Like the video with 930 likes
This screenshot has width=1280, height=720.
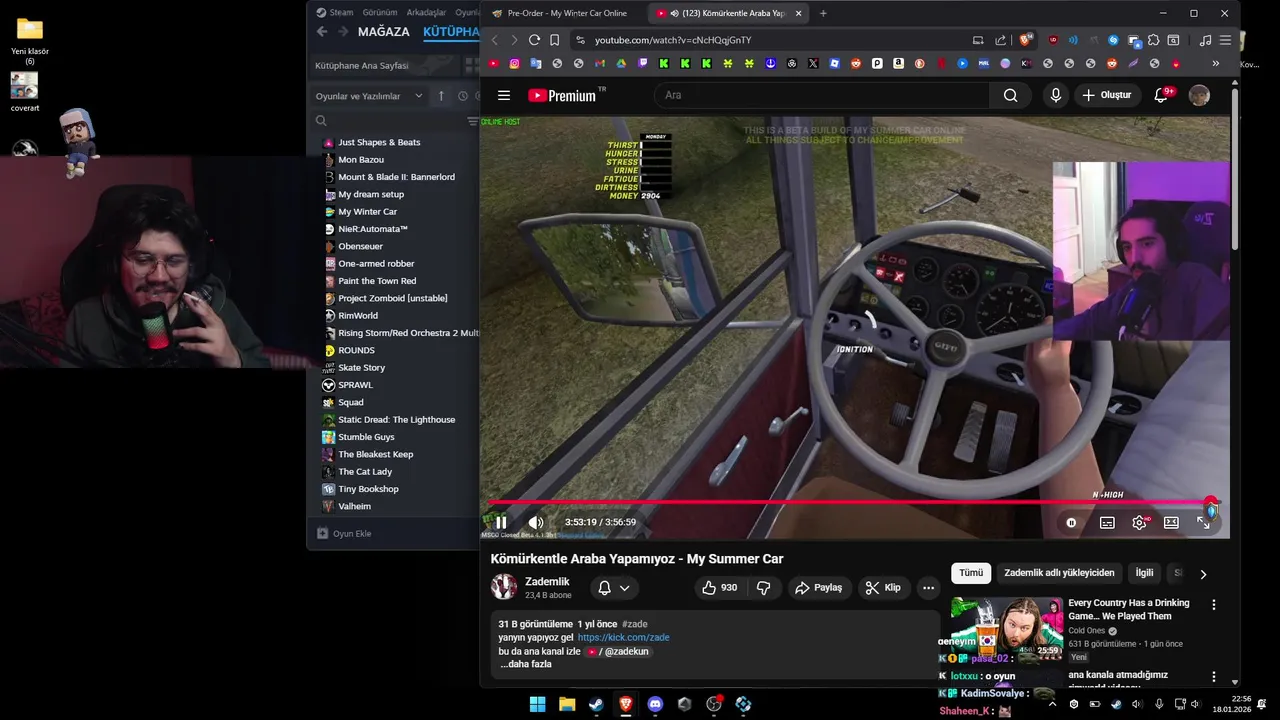(720, 588)
